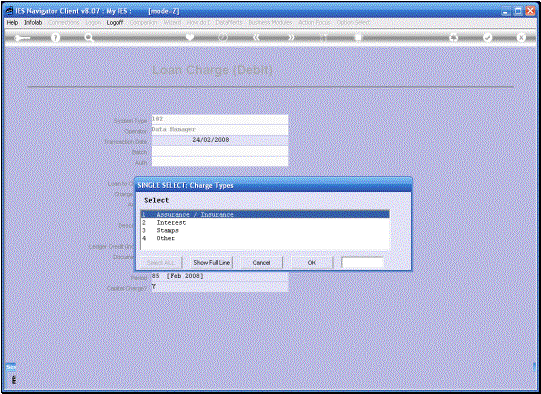Viewport: 541px width, 394px height.
Task: Click the magnifier search icon in toolbar
Action: click(89, 38)
